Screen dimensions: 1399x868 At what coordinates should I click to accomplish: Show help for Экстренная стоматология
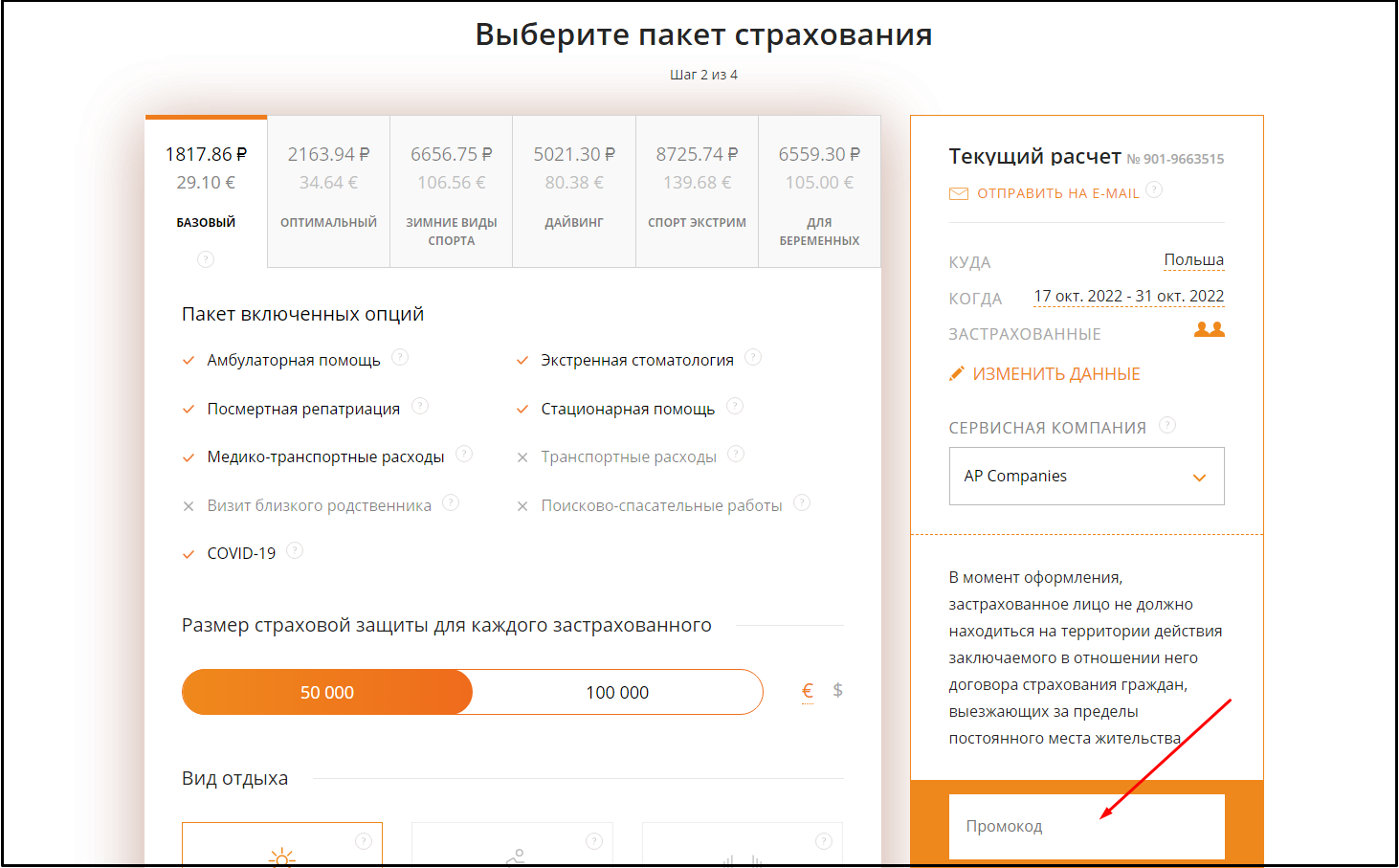coord(753,357)
